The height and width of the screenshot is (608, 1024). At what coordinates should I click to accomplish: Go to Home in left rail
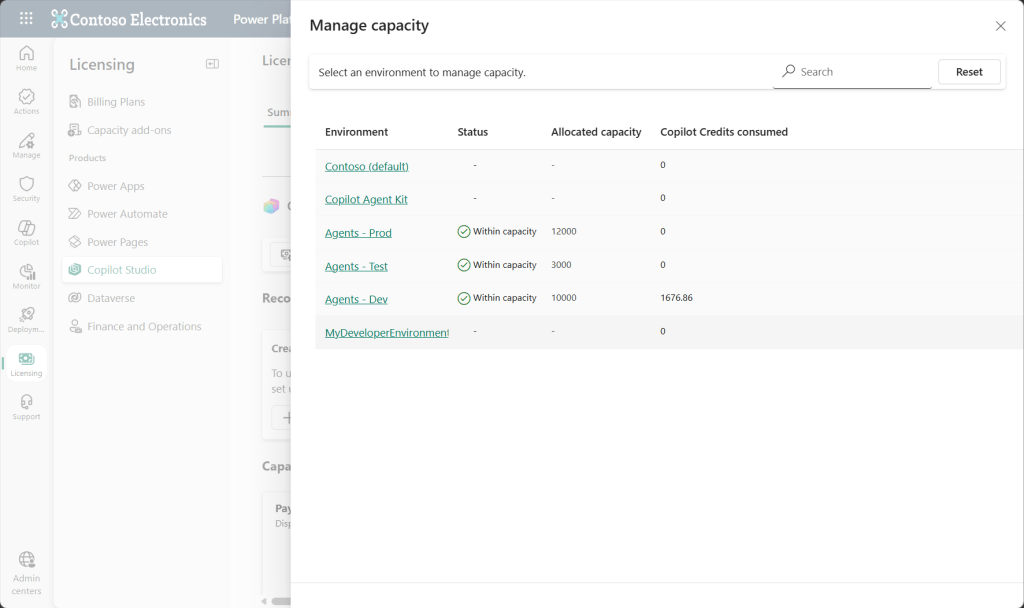click(26, 58)
